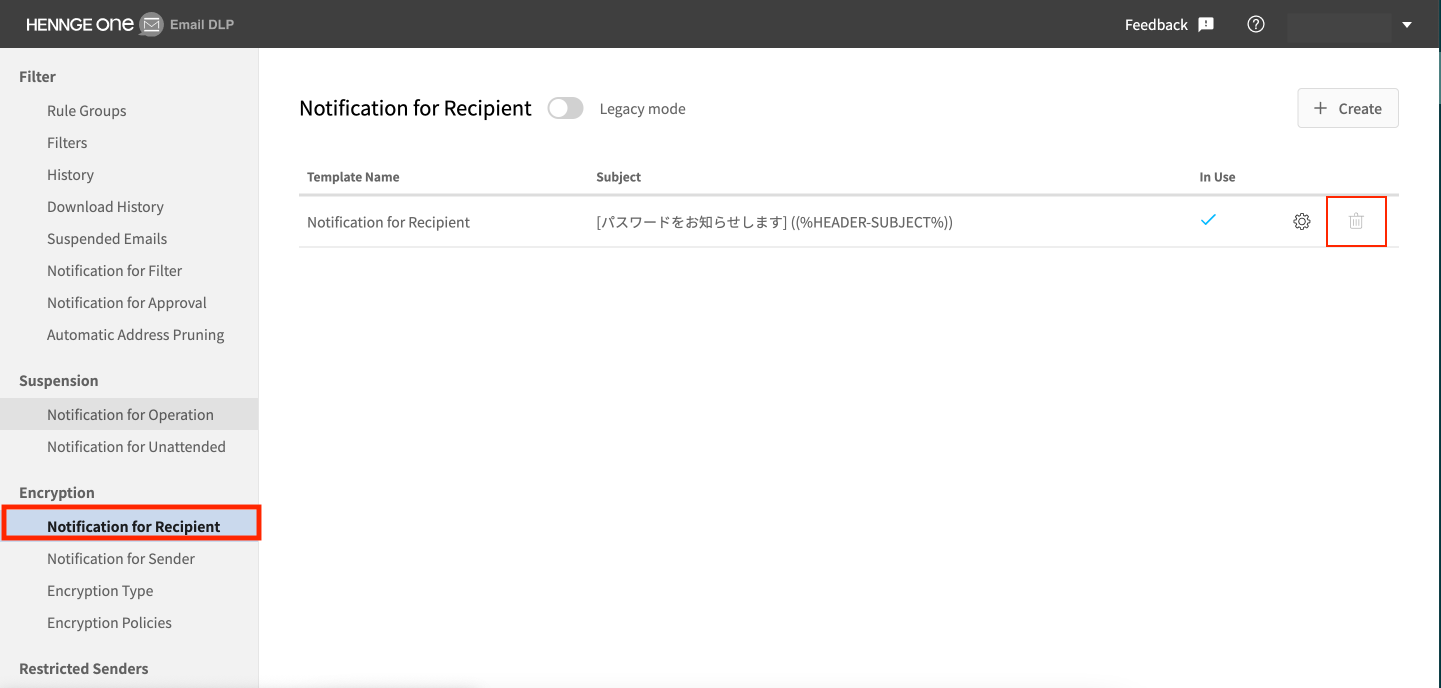Click the In Use column header
This screenshot has height=688, width=1441.
click(x=1217, y=177)
